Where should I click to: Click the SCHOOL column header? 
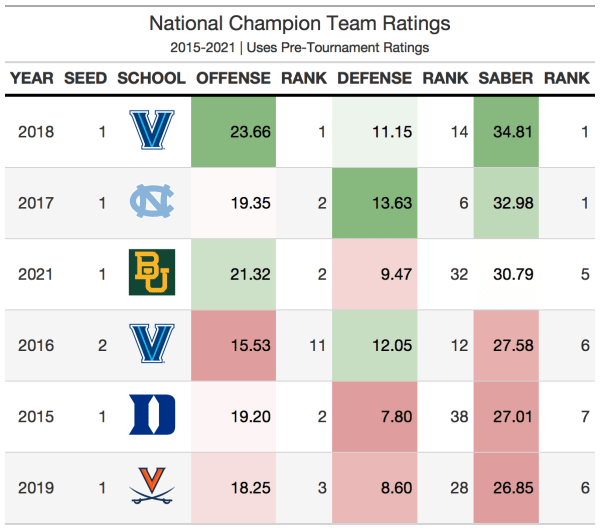pos(151,78)
